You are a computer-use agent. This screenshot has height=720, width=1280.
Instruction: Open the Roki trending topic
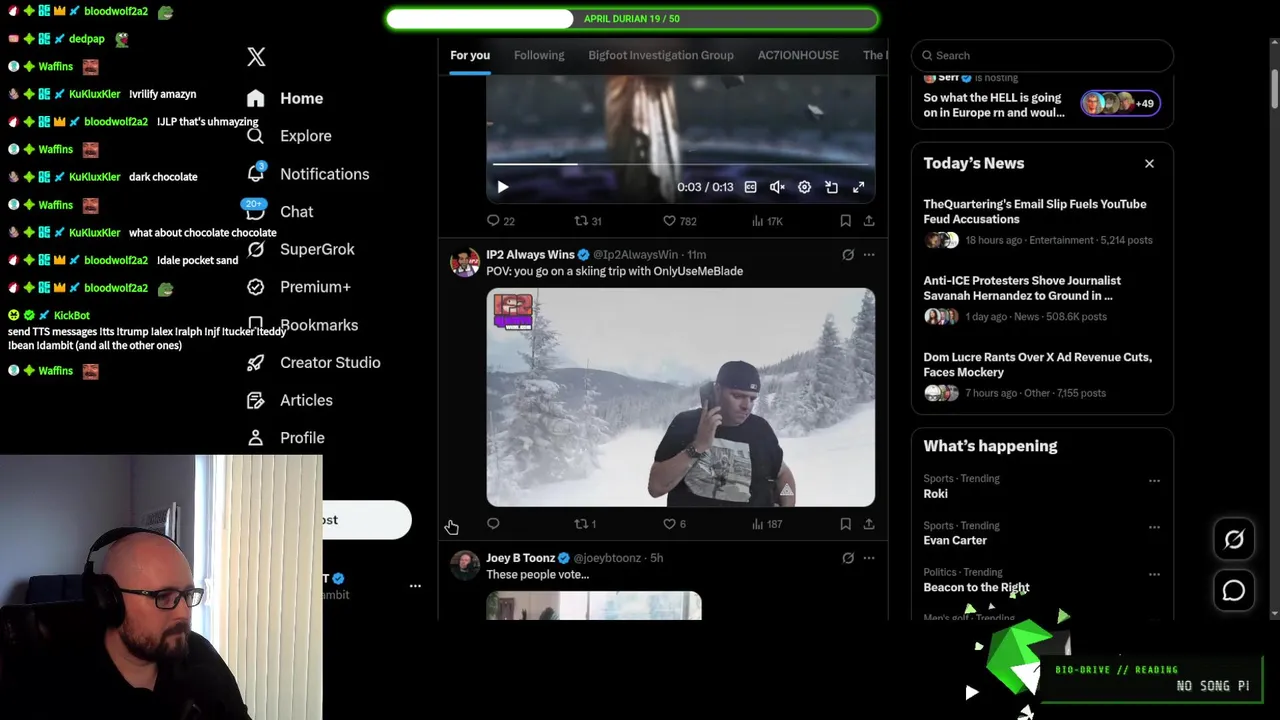coord(935,494)
